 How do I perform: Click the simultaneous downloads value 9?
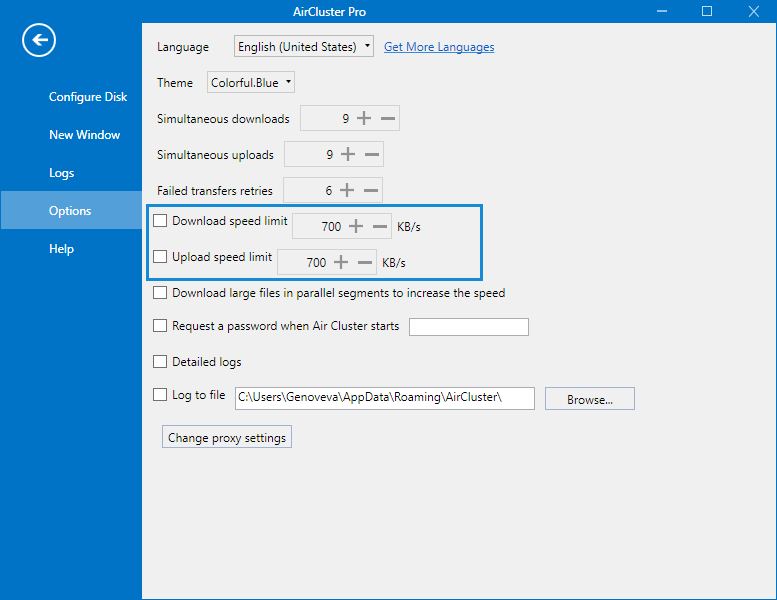tap(345, 119)
